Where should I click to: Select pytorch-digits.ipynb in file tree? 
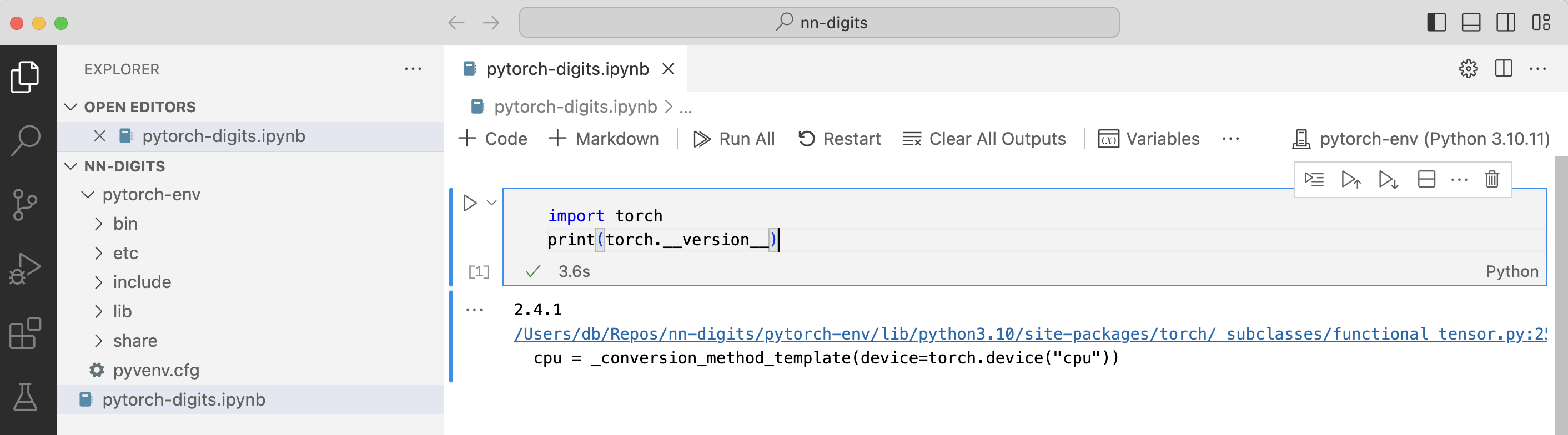pyautogui.click(x=250, y=399)
